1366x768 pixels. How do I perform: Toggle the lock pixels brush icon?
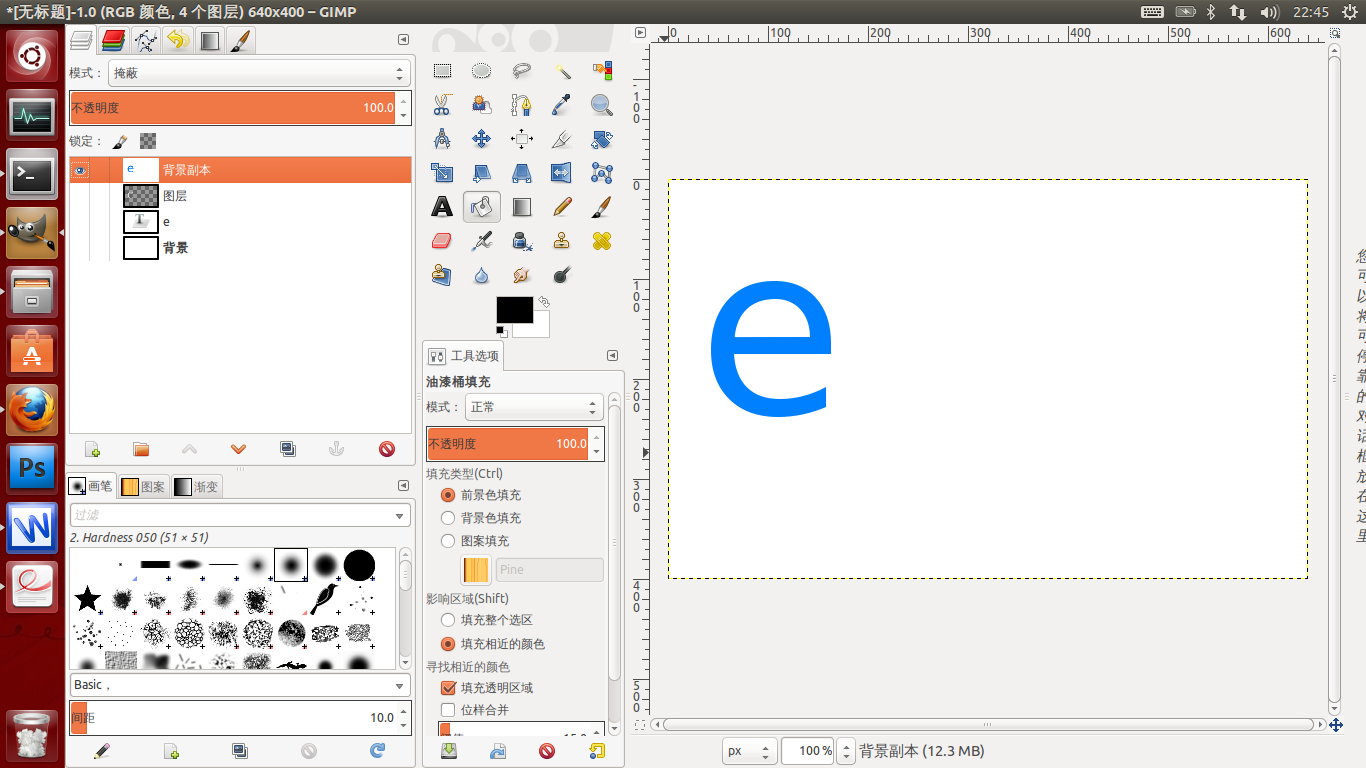(x=120, y=142)
